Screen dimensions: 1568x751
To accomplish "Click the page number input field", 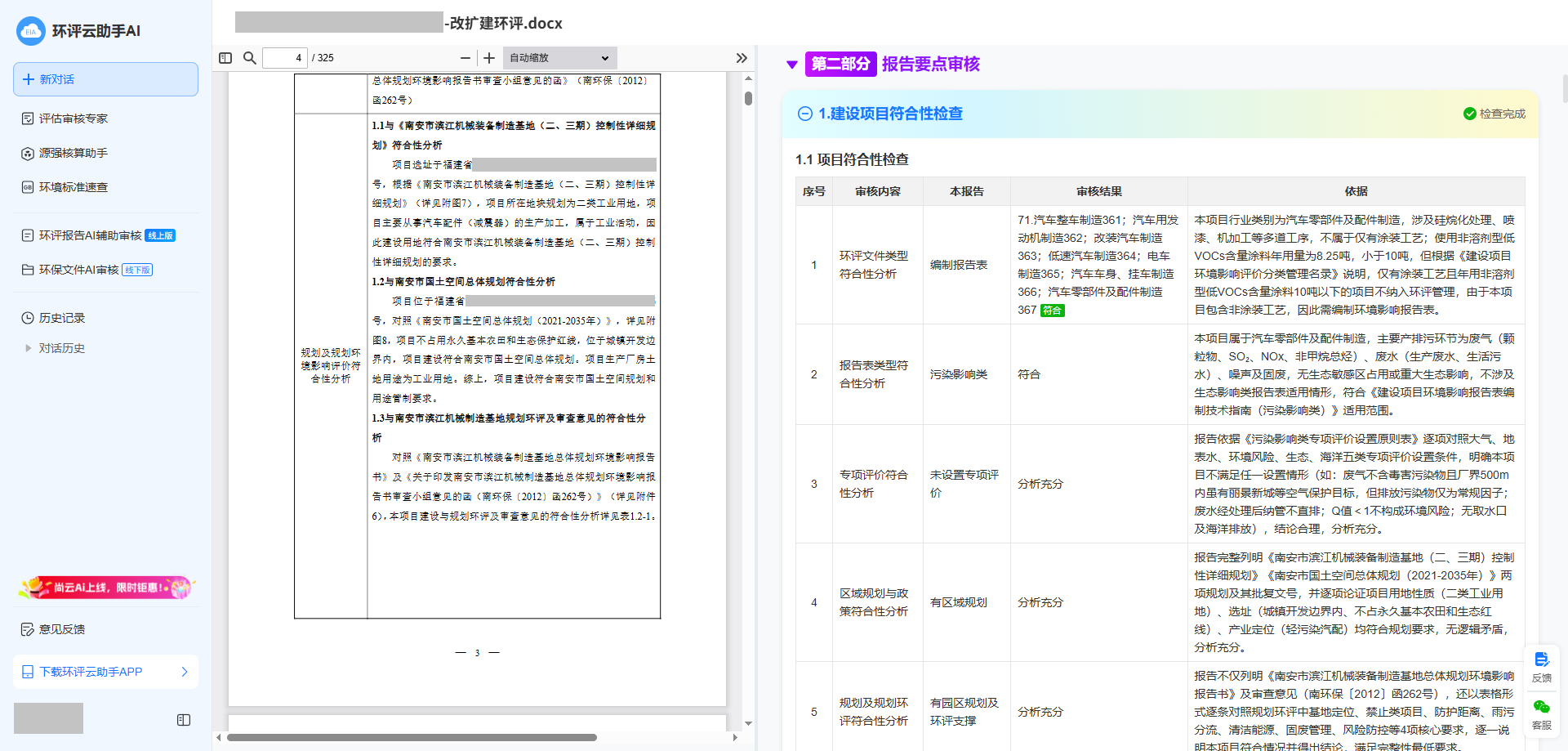I will tap(285, 58).
